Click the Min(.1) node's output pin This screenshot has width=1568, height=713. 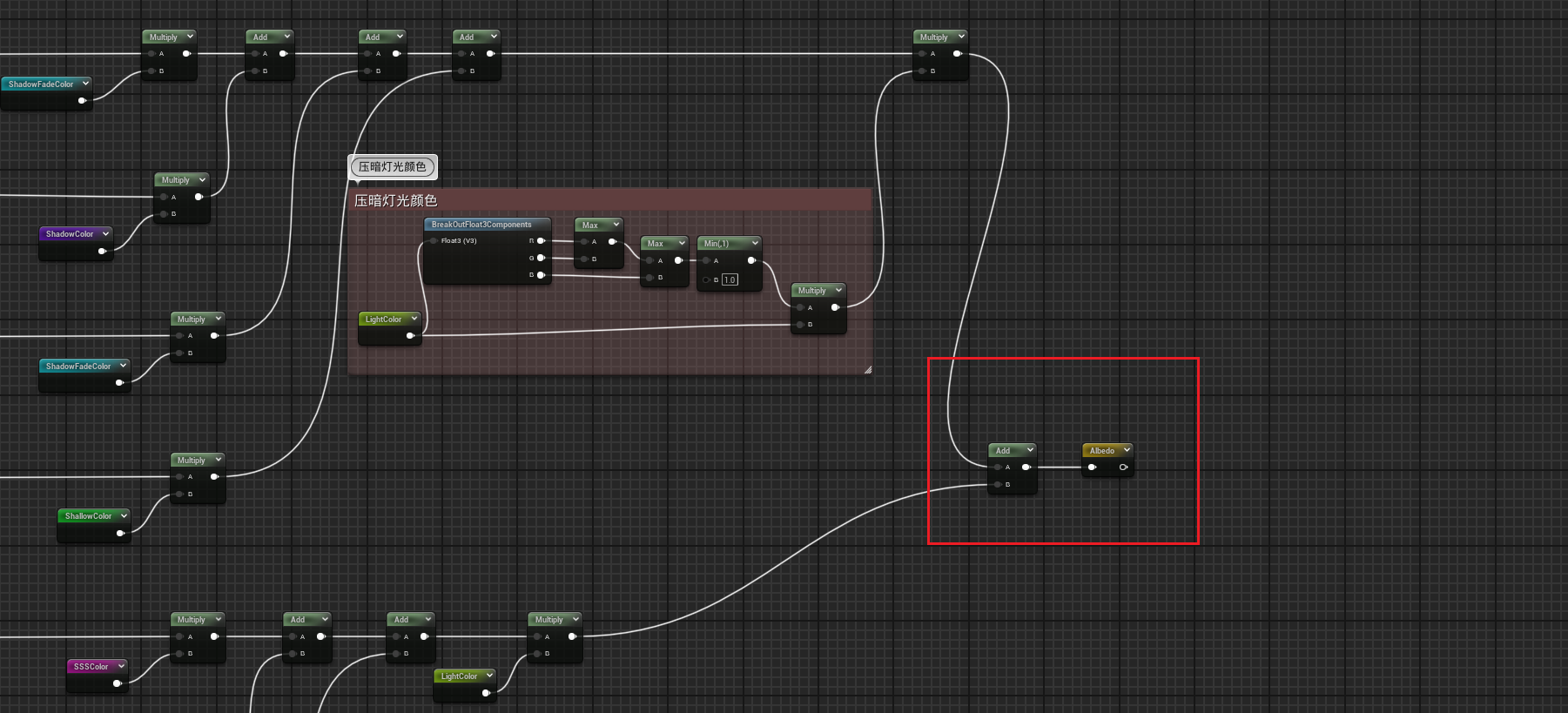coord(751,260)
